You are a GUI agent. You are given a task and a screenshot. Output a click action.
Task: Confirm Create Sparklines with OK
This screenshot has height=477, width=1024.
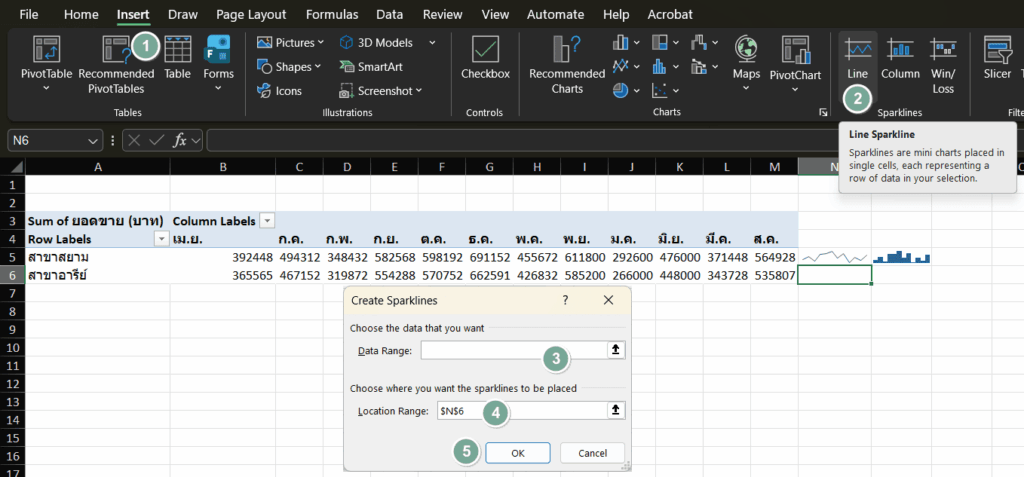[518, 453]
